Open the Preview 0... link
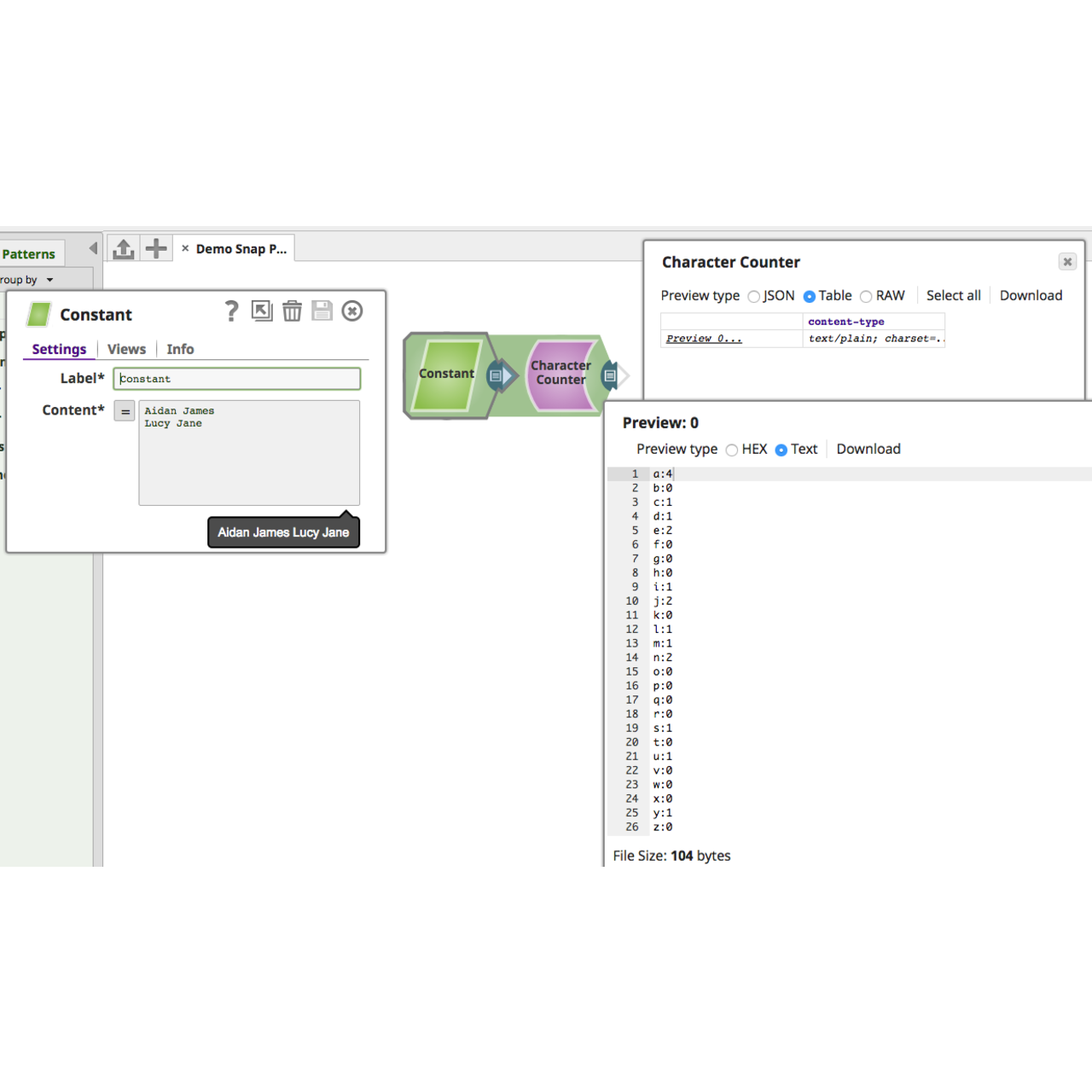The height and width of the screenshot is (1092, 1092). tap(703, 338)
